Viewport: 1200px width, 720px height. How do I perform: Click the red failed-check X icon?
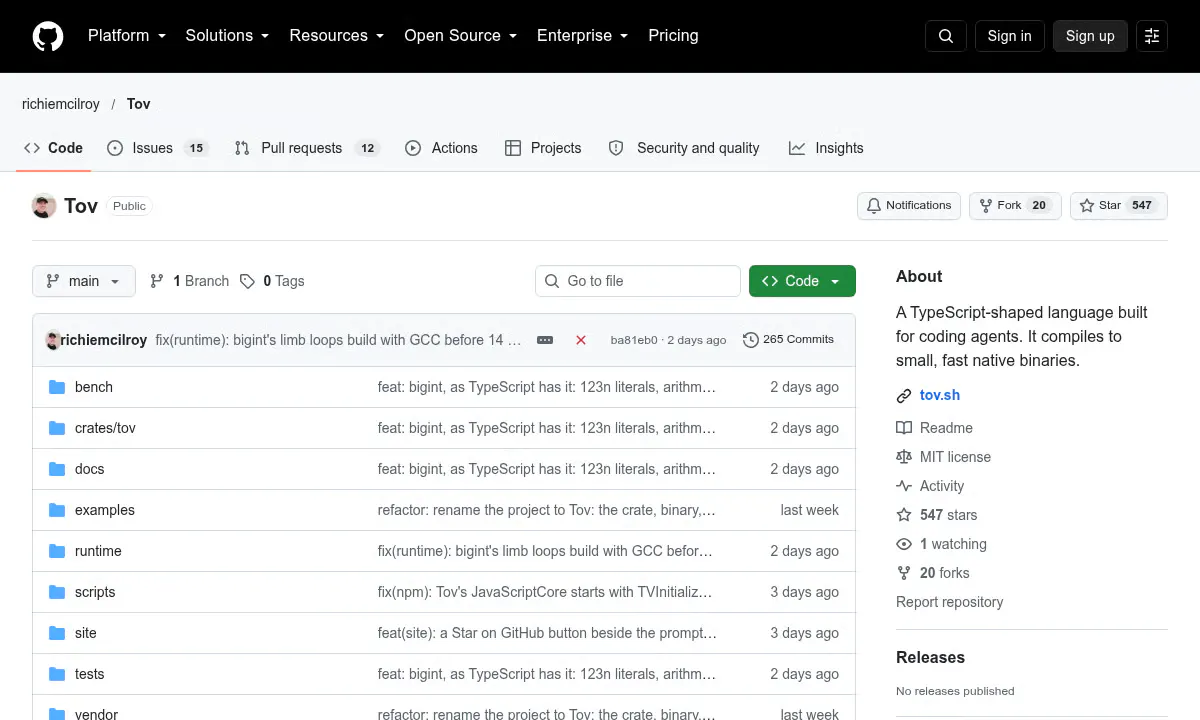[581, 340]
